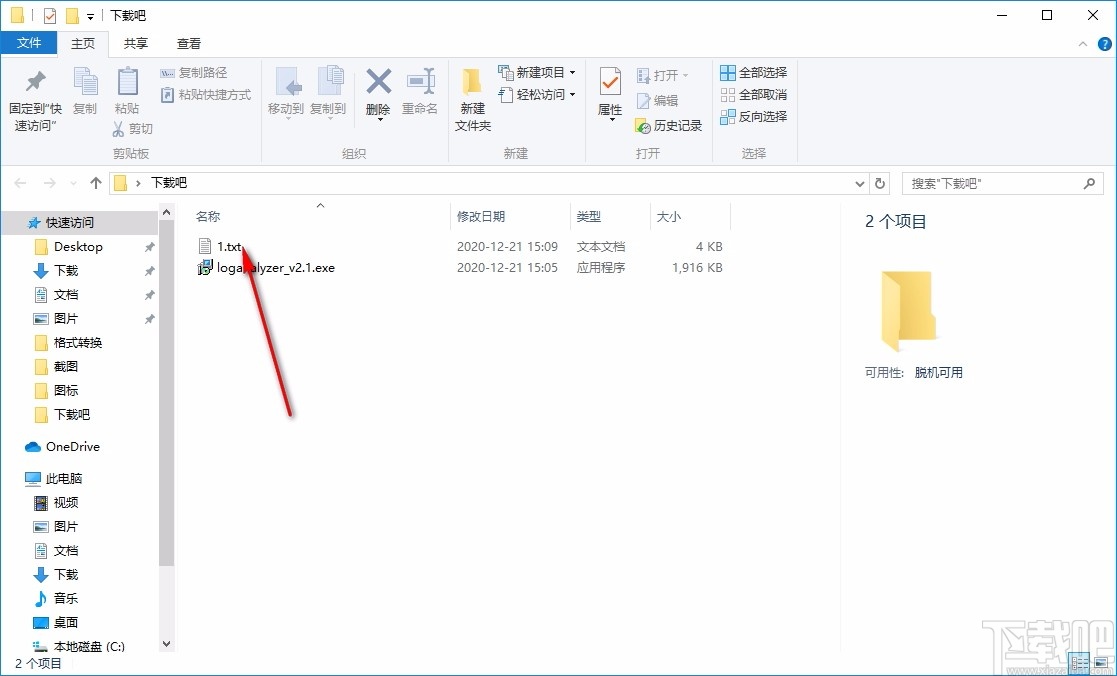This screenshot has height=676, width=1117.
Task: Open the 文件 (File) menu
Action: pyautogui.click(x=30, y=43)
